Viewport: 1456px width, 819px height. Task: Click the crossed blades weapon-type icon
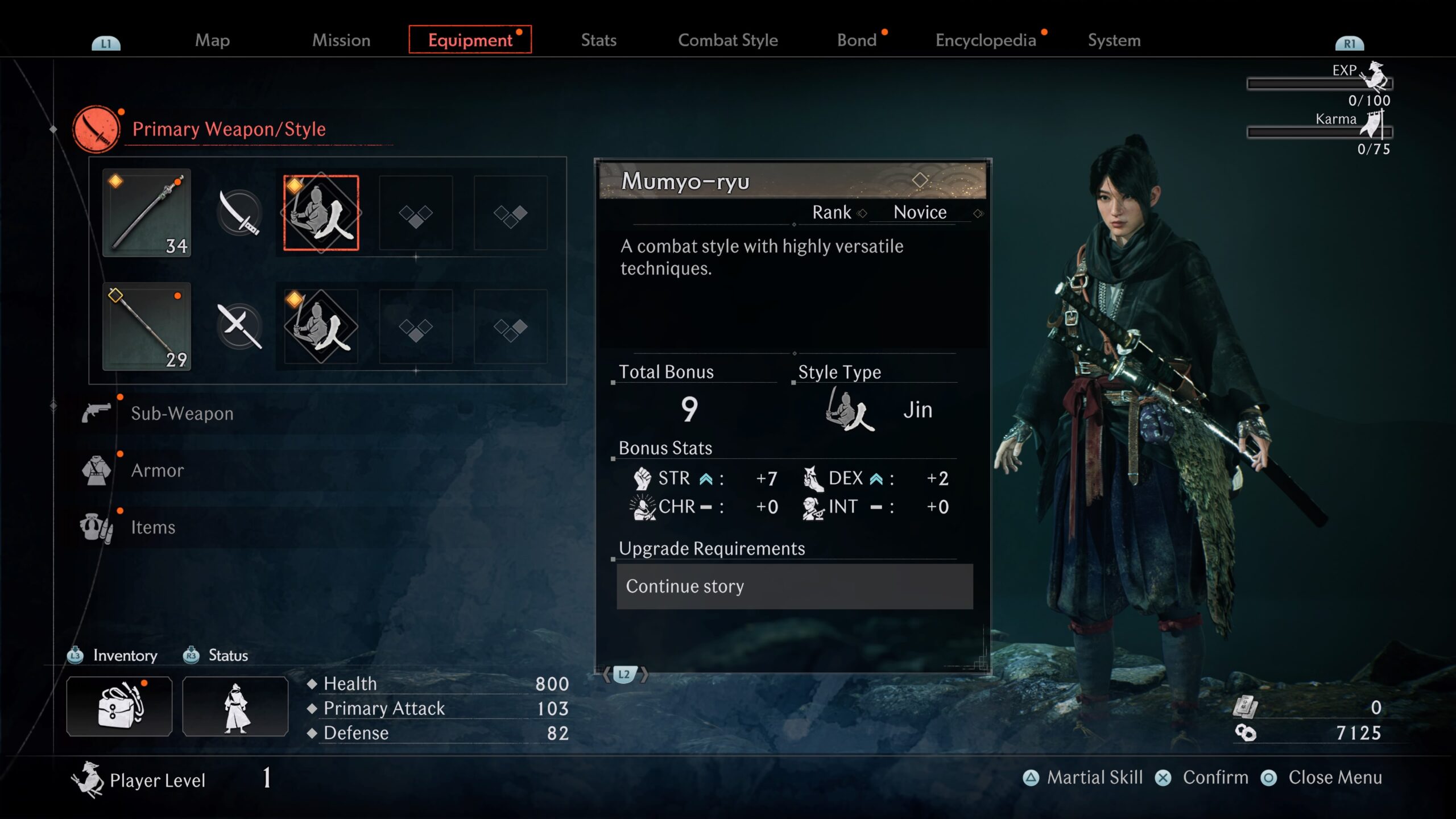(x=239, y=326)
